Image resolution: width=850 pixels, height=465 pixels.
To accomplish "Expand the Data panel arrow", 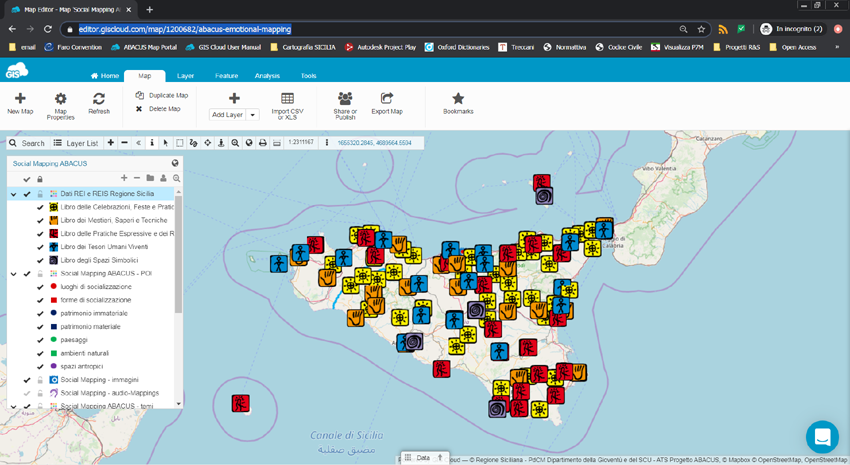I will [x=440, y=457].
